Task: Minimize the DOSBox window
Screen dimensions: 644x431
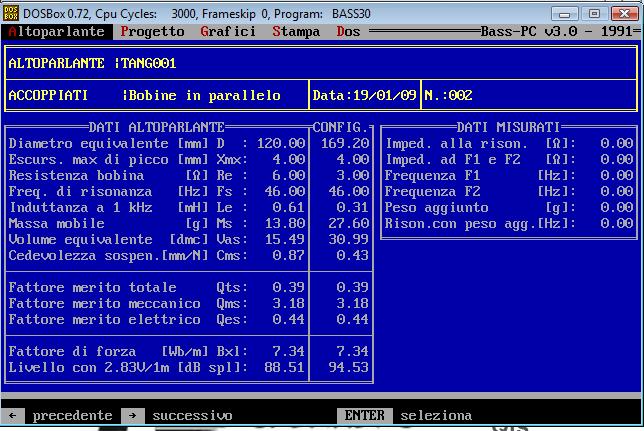Action: coord(565,14)
